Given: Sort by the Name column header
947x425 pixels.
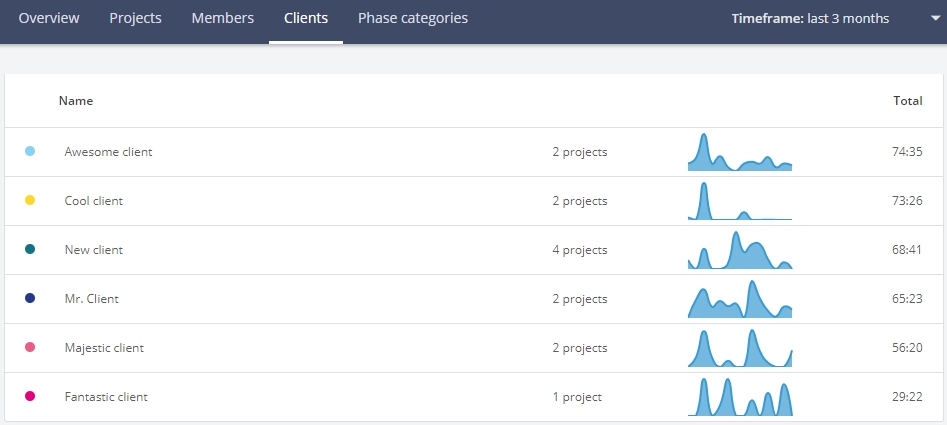Looking at the screenshot, I should click(x=75, y=101).
